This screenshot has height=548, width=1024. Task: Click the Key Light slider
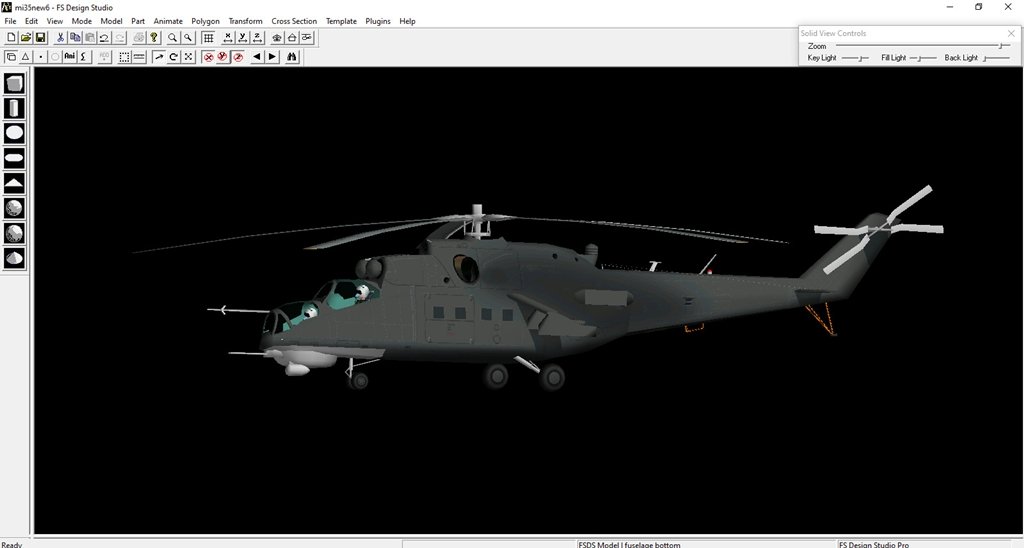pyautogui.click(x=855, y=58)
